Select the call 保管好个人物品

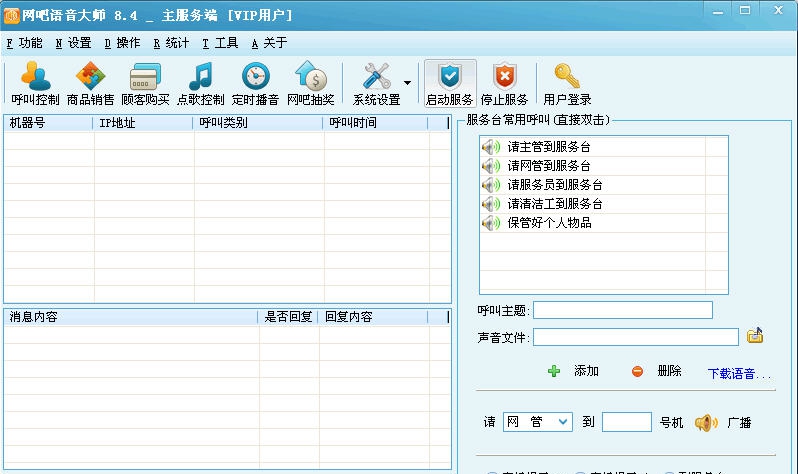click(549, 223)
